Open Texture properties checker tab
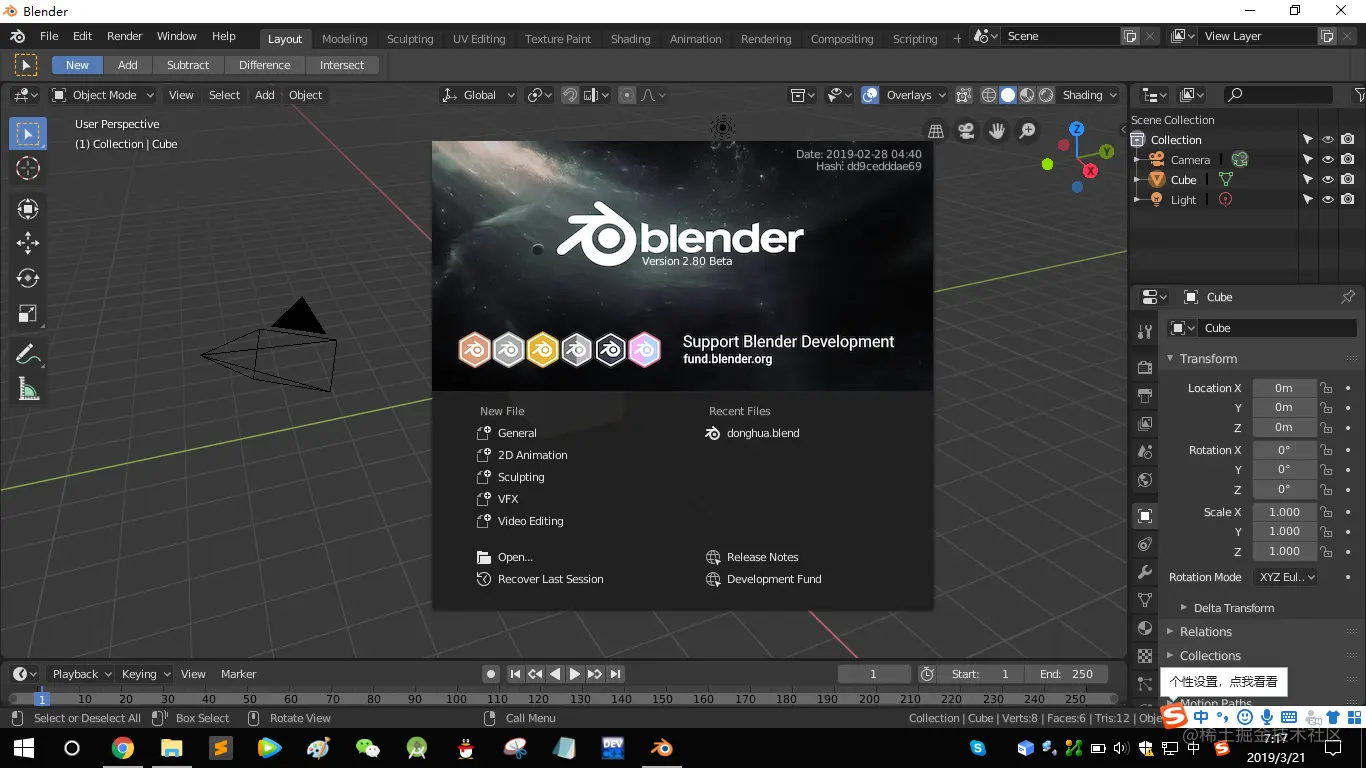The height and width of the screenshot is (768, 1366). pyautogui.click(x=1145, y=656)
